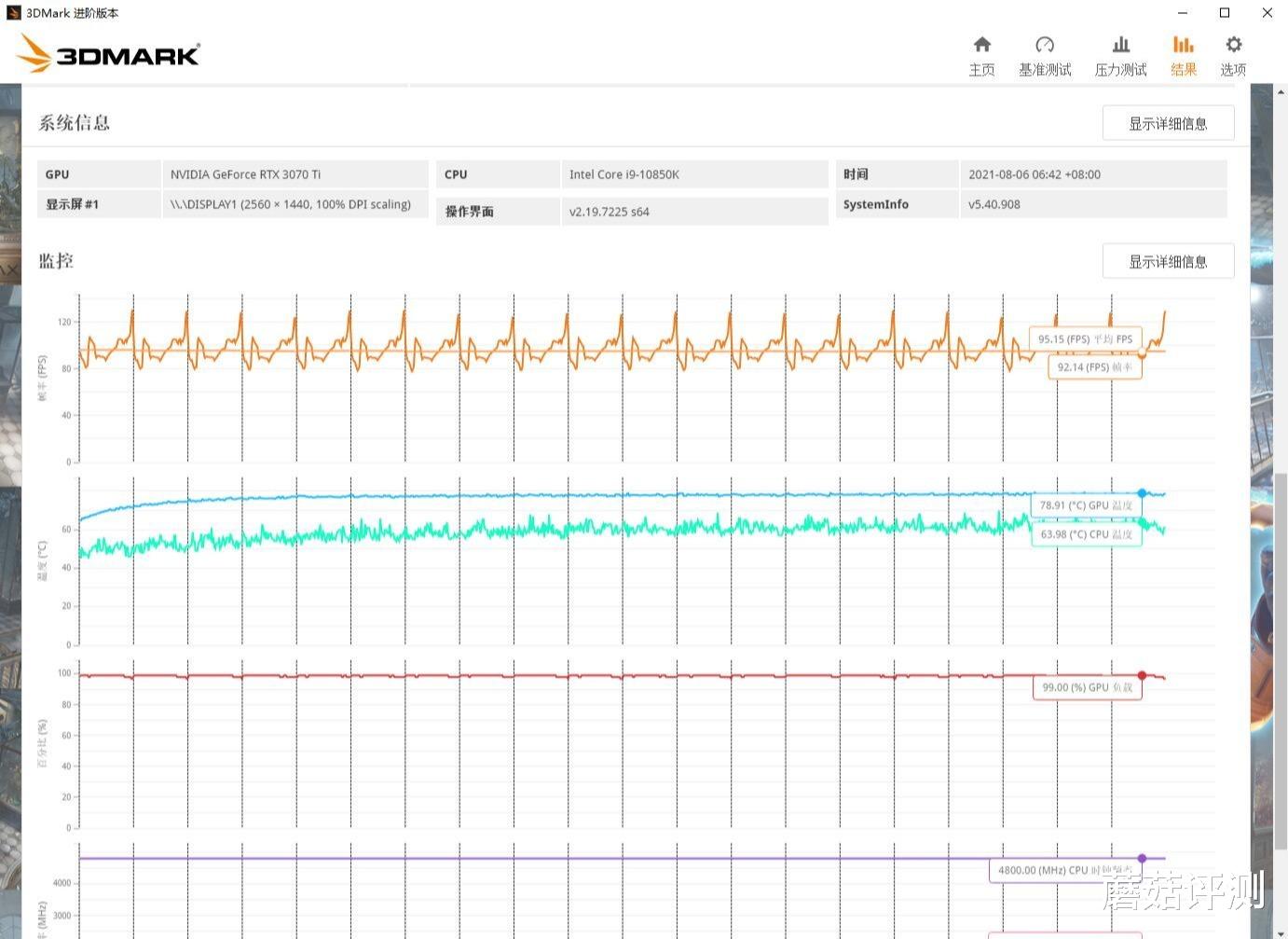Screen dimensions: 1288x939
Task: Show detailed monitoring information
Action: click(x=1168, y=261)
